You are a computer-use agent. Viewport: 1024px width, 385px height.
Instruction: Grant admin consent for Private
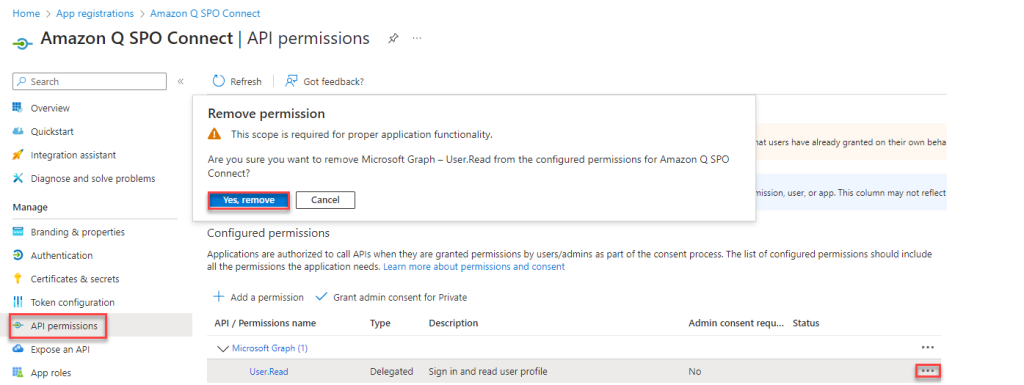[400, 298]
